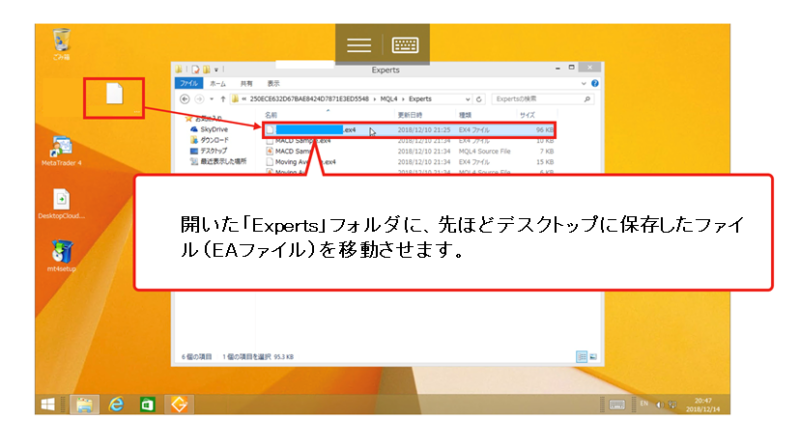Image resolution: width=800 pixels, height=447 pixels.
Task: Open the orange app icon on taskbar
Action: coord(179,405)
